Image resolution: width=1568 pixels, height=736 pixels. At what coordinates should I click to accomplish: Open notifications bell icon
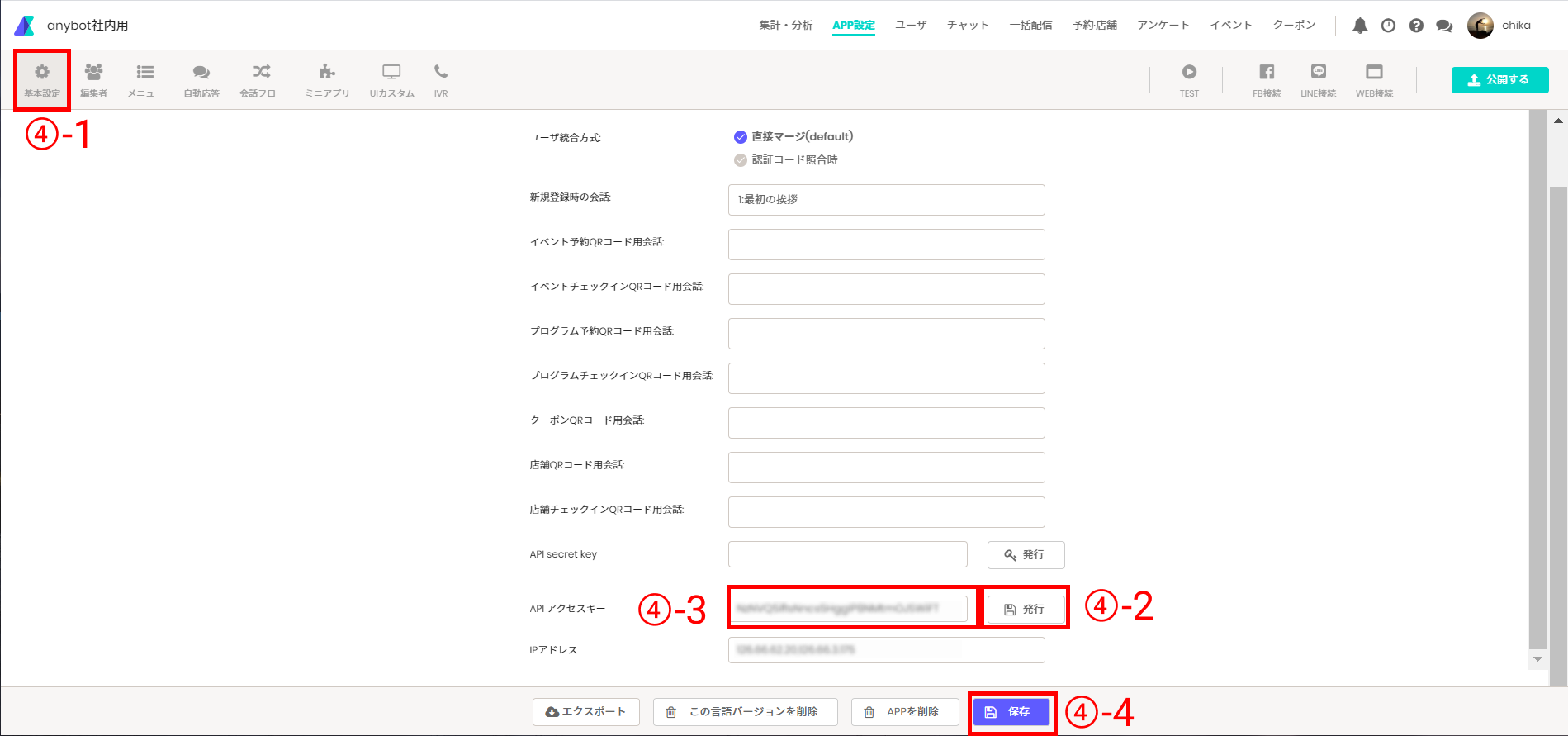point(1360,26)
